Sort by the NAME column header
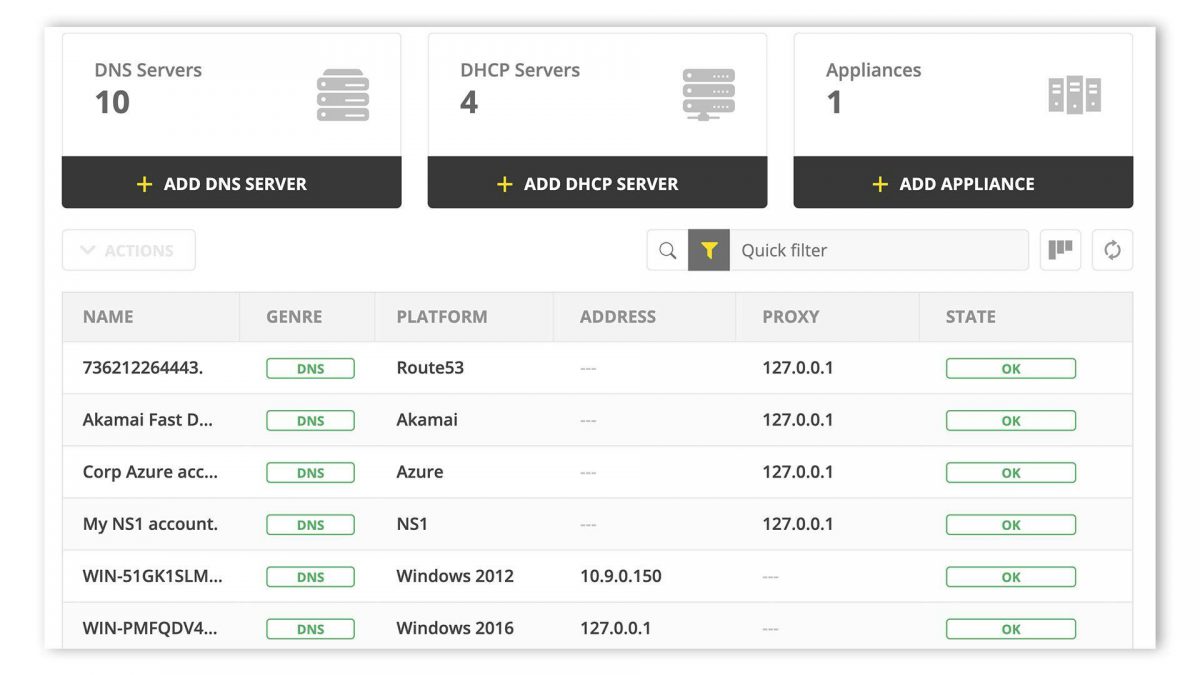This screenshot has height=675, width=1200. click(107, 317)
